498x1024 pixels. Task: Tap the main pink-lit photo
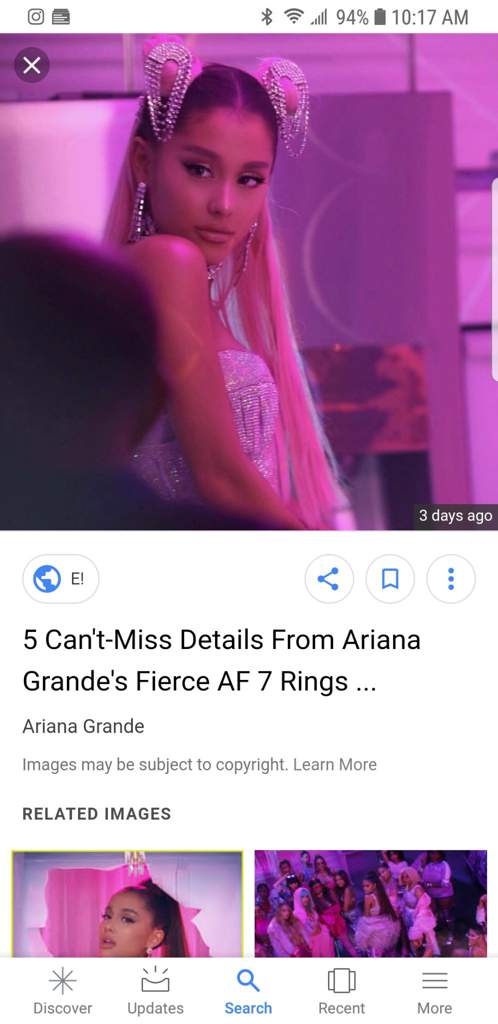coord(249,281)
